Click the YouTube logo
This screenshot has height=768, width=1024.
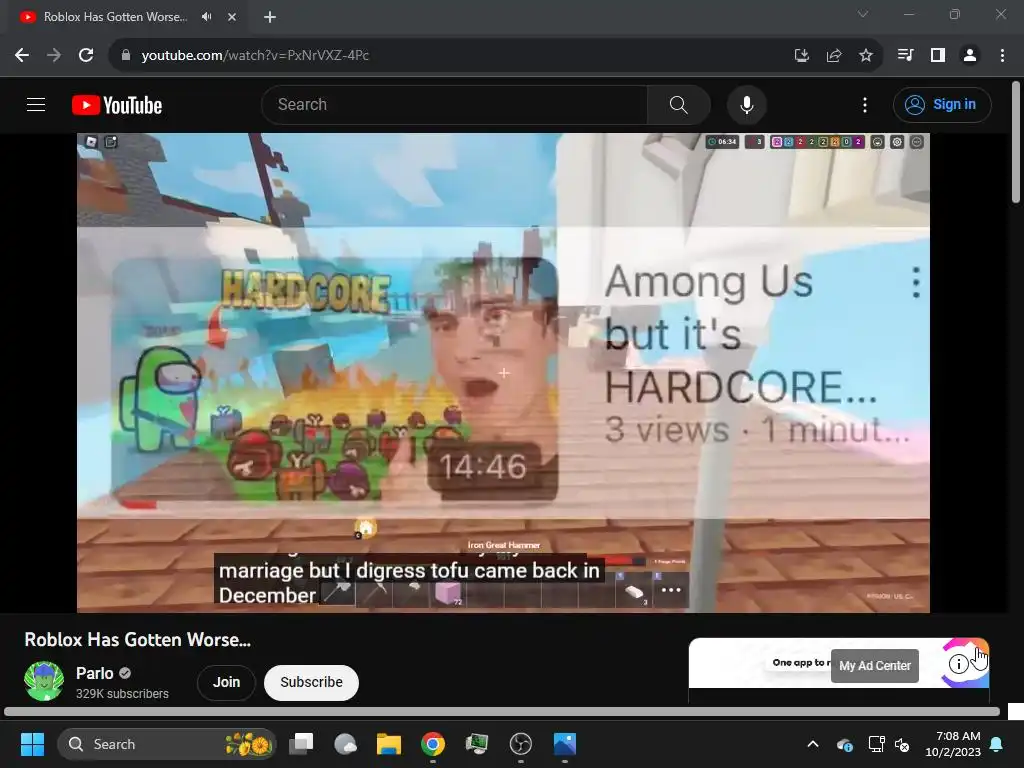(117, 105)
